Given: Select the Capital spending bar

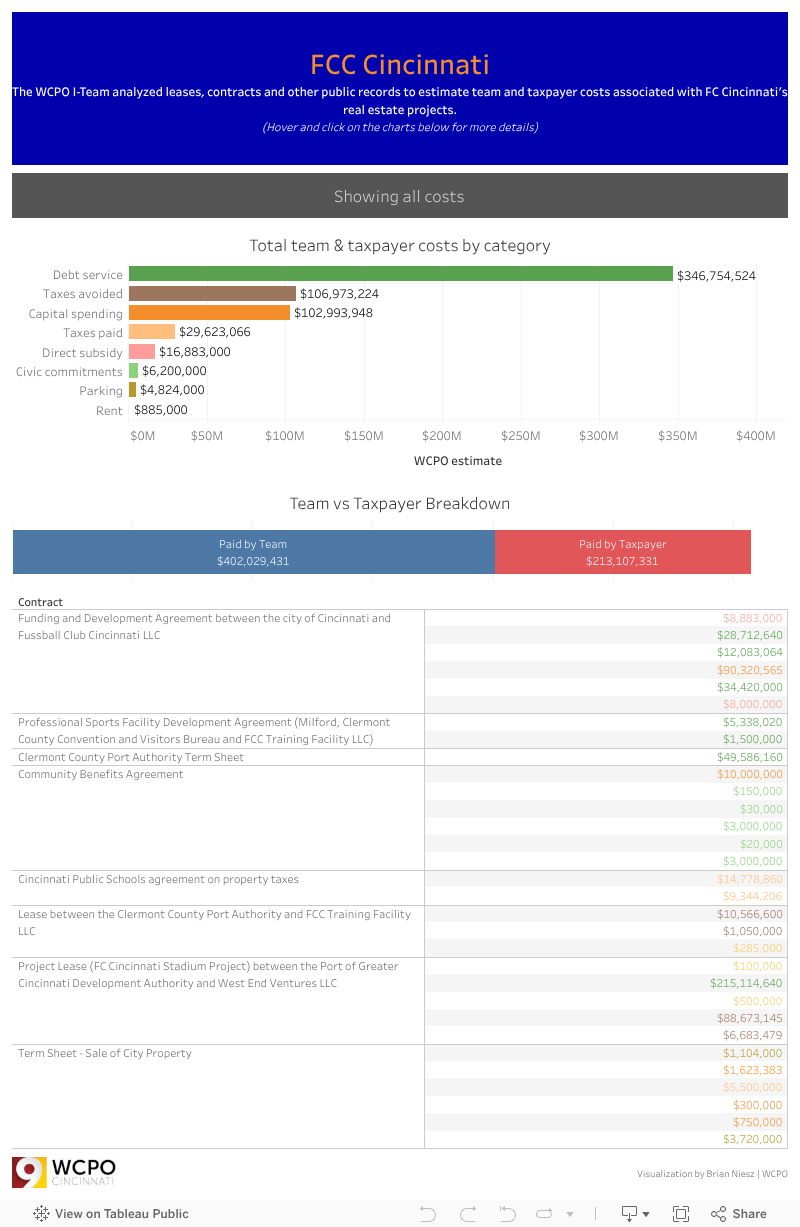Looking at the screenshot, I should [209, 313].
